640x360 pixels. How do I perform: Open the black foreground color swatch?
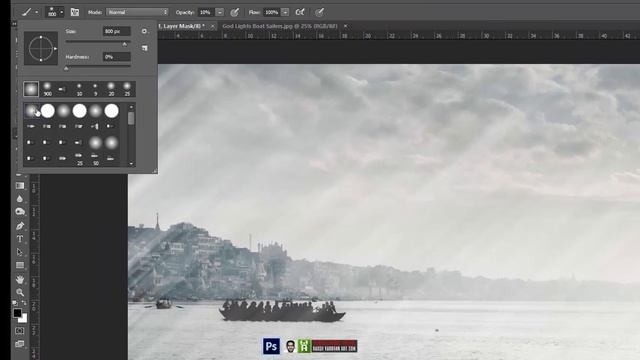pos(17,313)
